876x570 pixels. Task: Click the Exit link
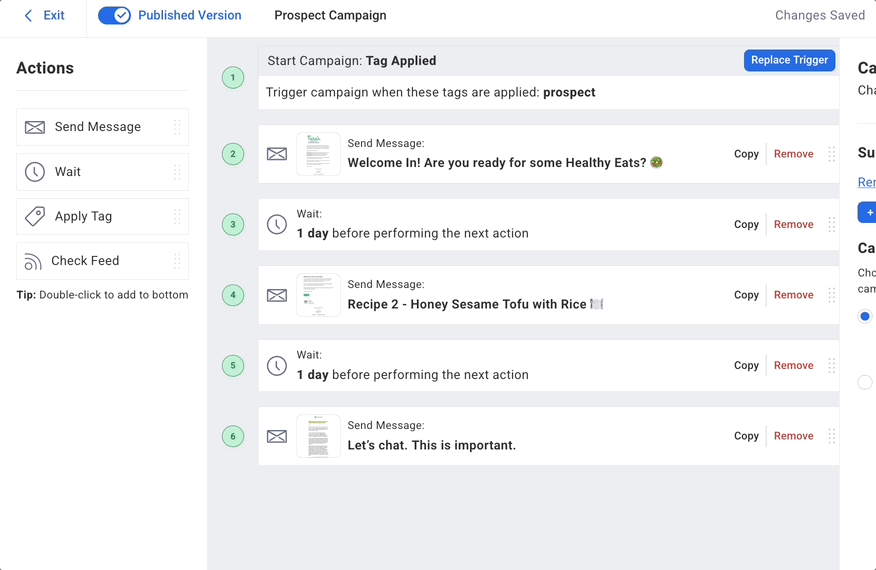54,16
